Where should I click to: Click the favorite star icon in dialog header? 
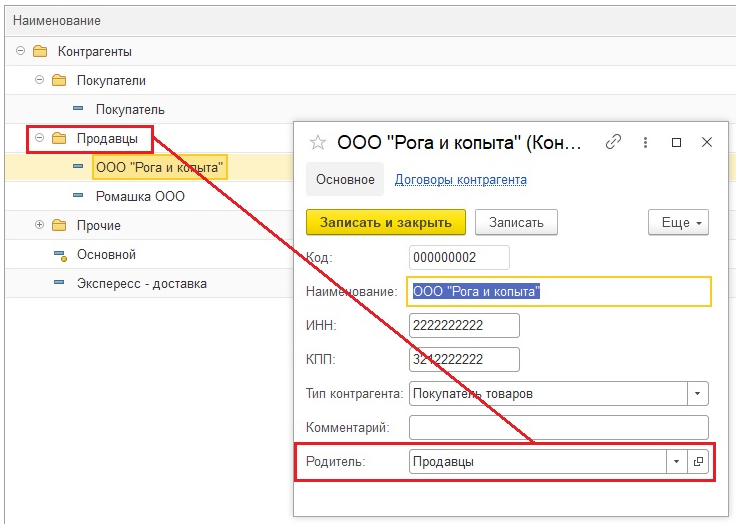pos(318,142)
